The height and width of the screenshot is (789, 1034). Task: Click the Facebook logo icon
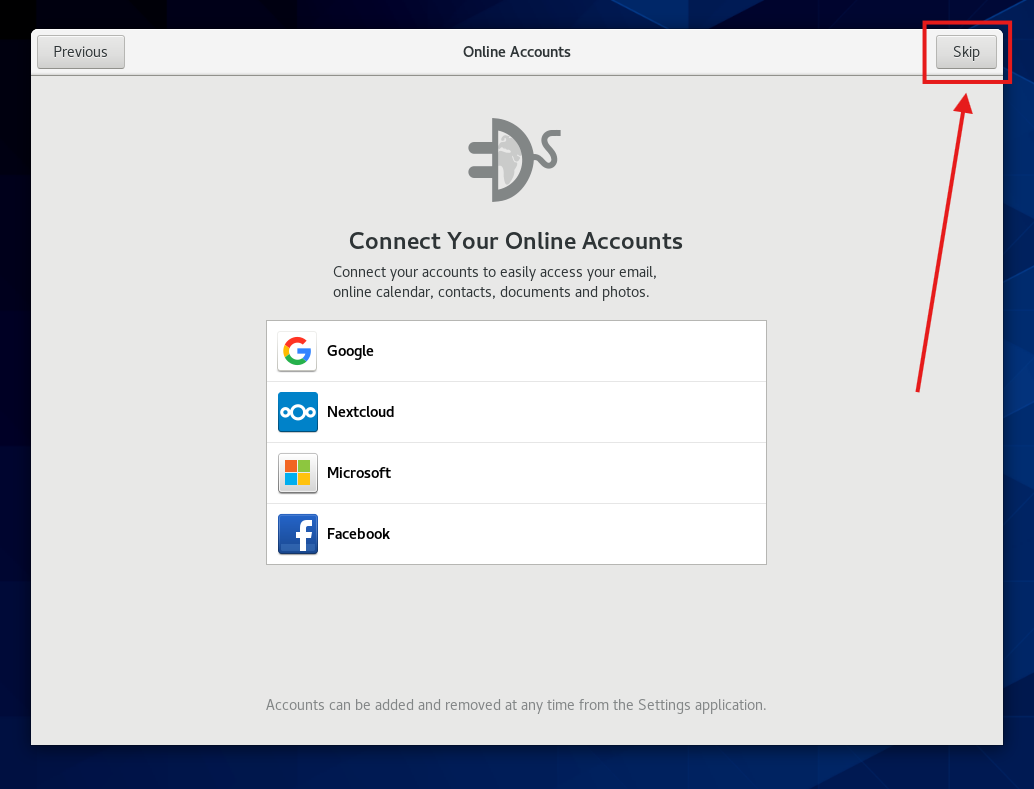(297, 534)
